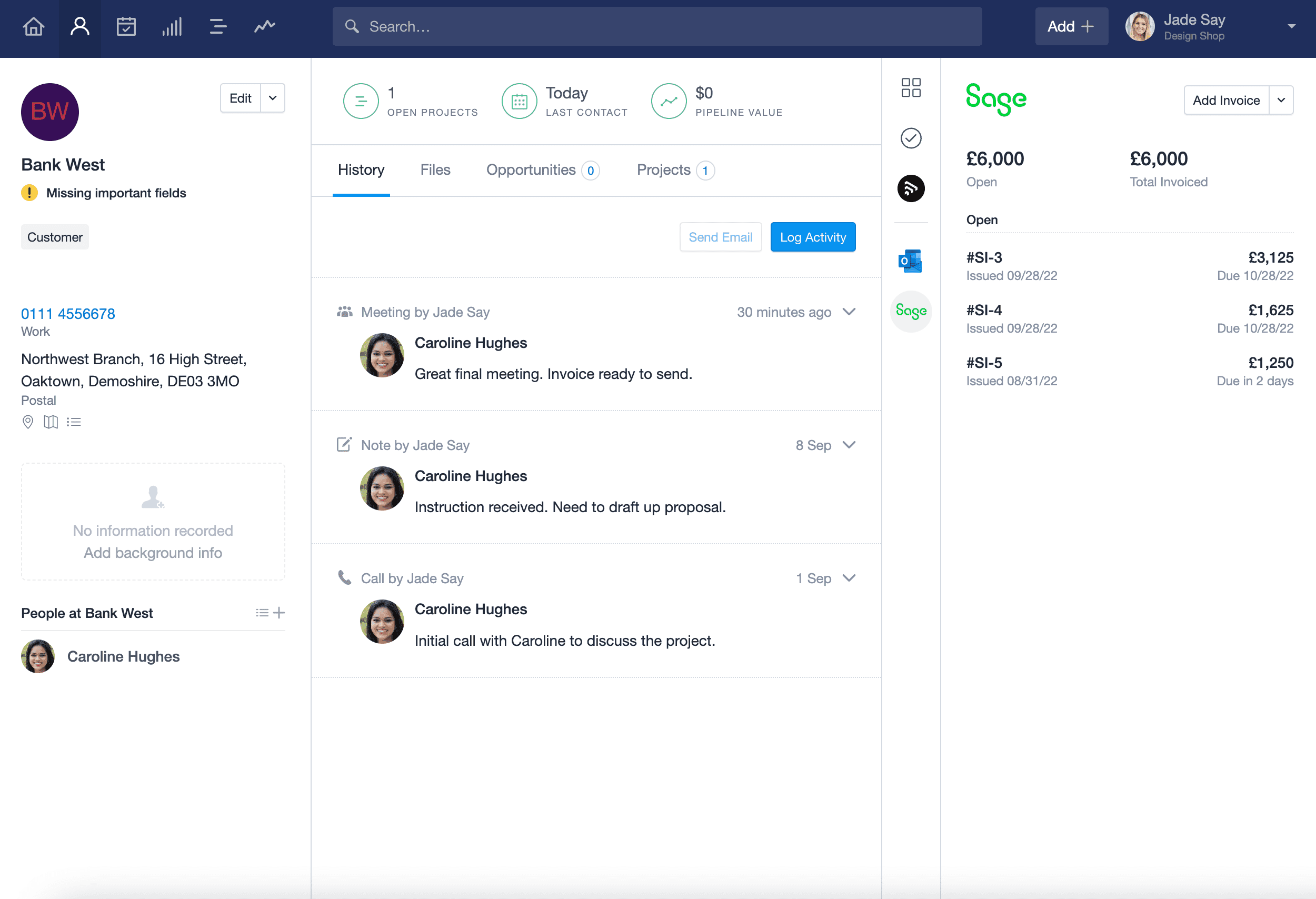Expand the meeting entry from 30 minutes ago
1316x899 pixels.
(x=850, y=312)
